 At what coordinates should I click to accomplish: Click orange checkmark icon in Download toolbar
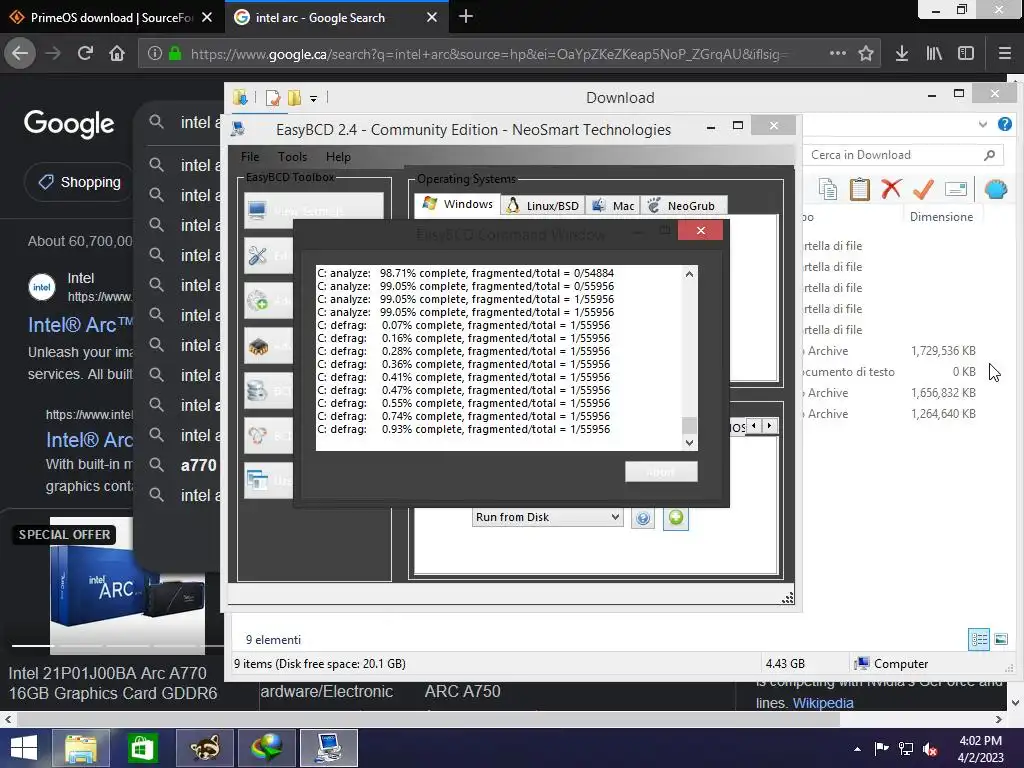point(923,189)
